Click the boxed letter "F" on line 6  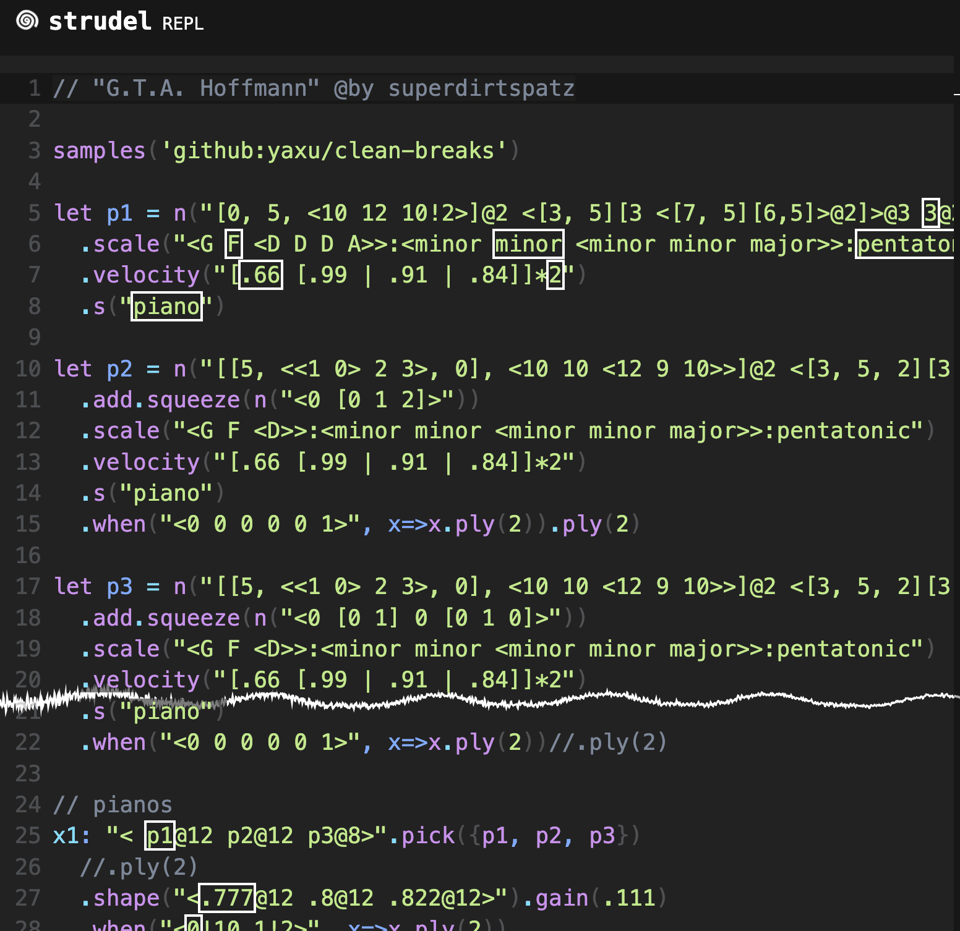pos(233,244)
